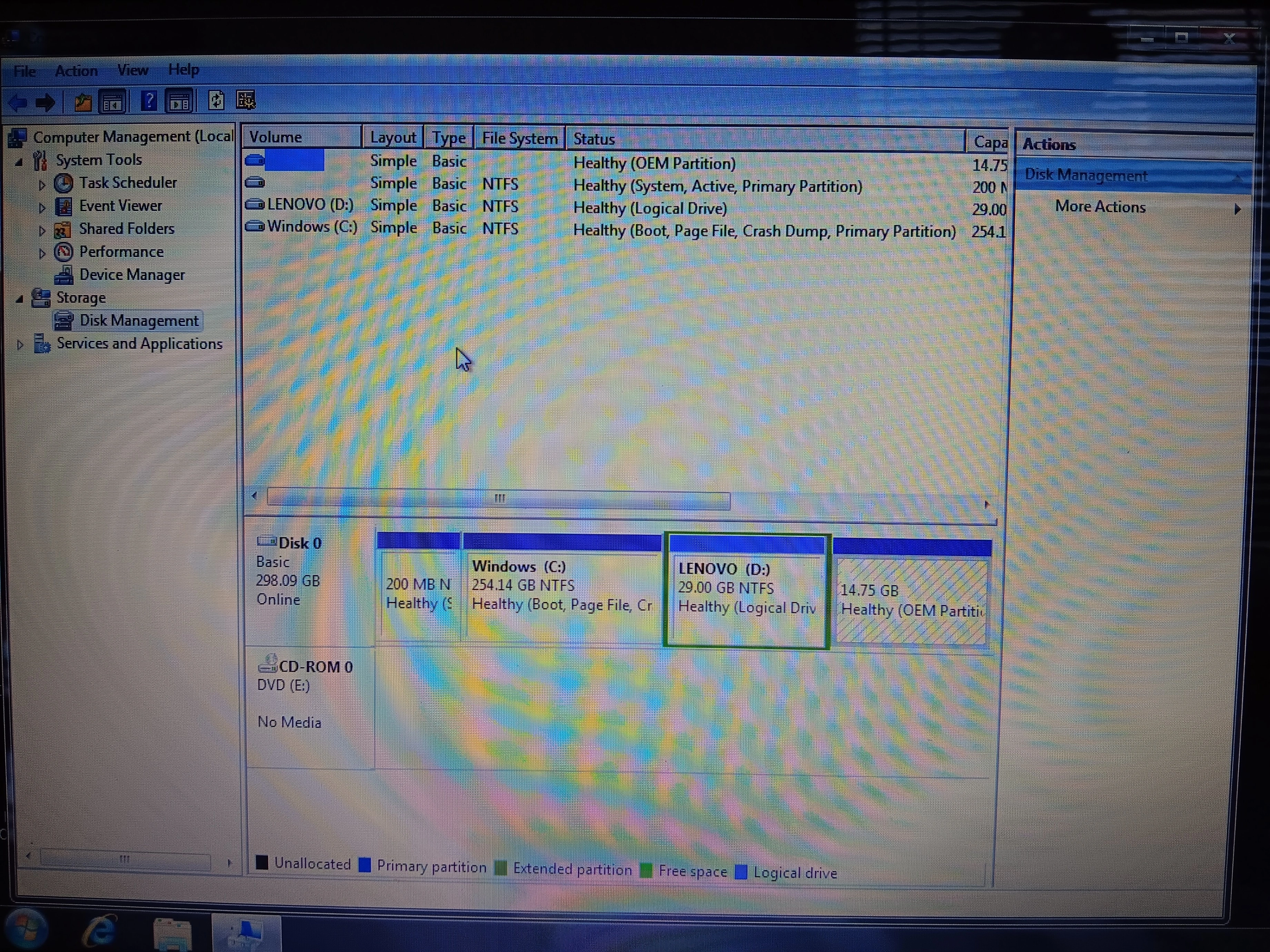Click the Back arrow toolbar icon
1270x952 pixels.
(18, 103)
